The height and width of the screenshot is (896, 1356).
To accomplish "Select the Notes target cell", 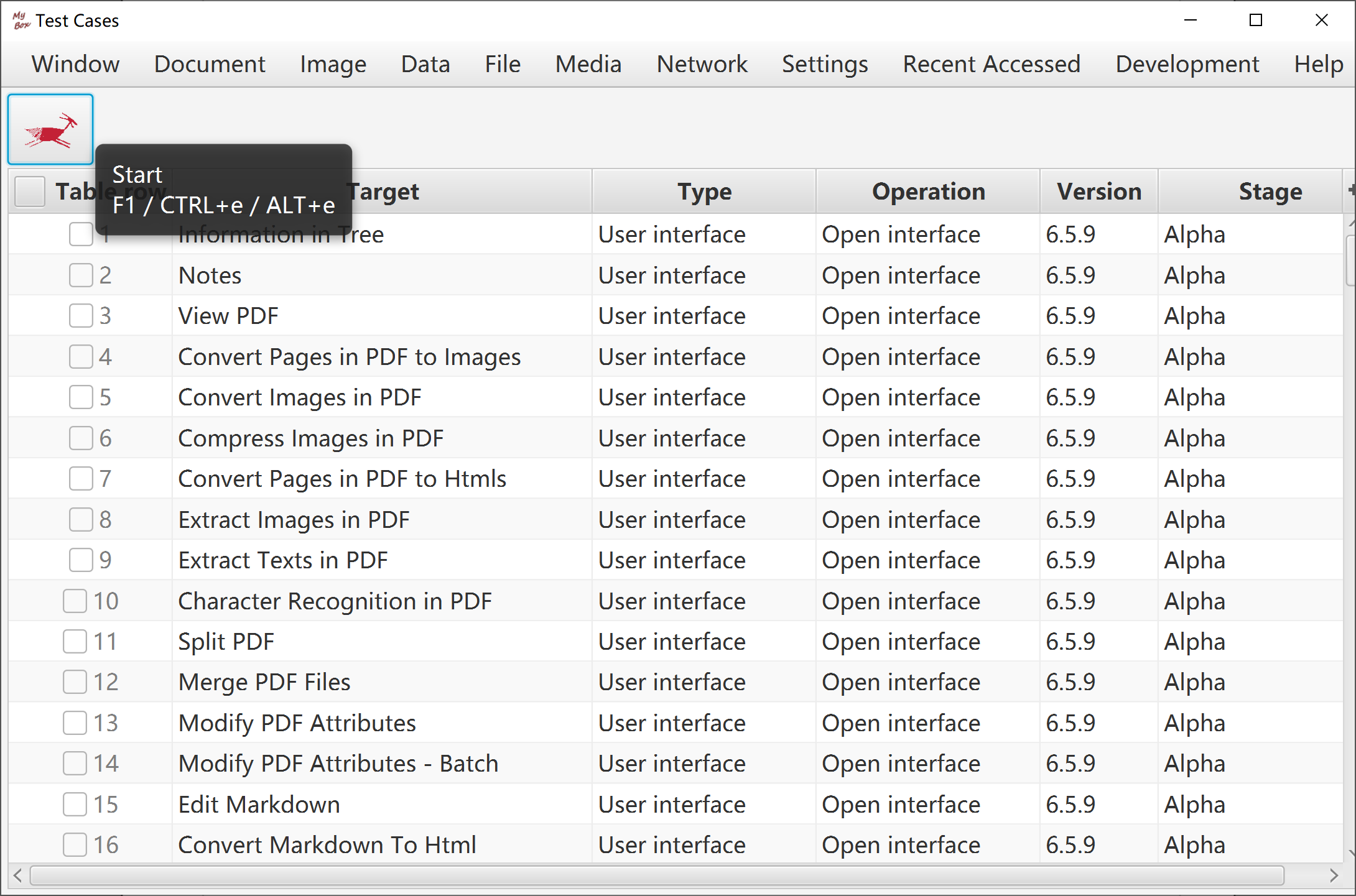I will (381, 275).
